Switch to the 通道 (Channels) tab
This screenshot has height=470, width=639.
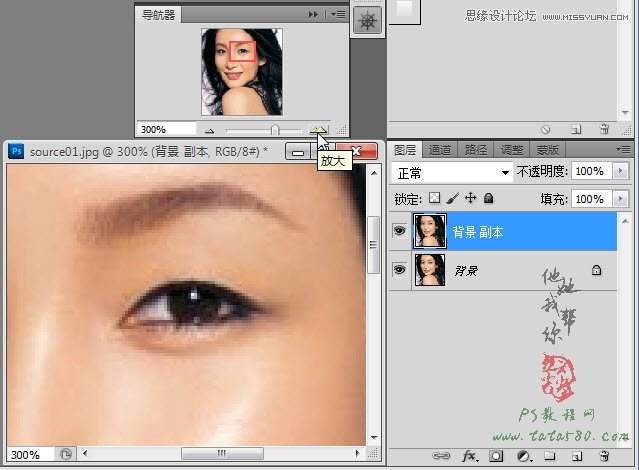[x=440, y=150]
